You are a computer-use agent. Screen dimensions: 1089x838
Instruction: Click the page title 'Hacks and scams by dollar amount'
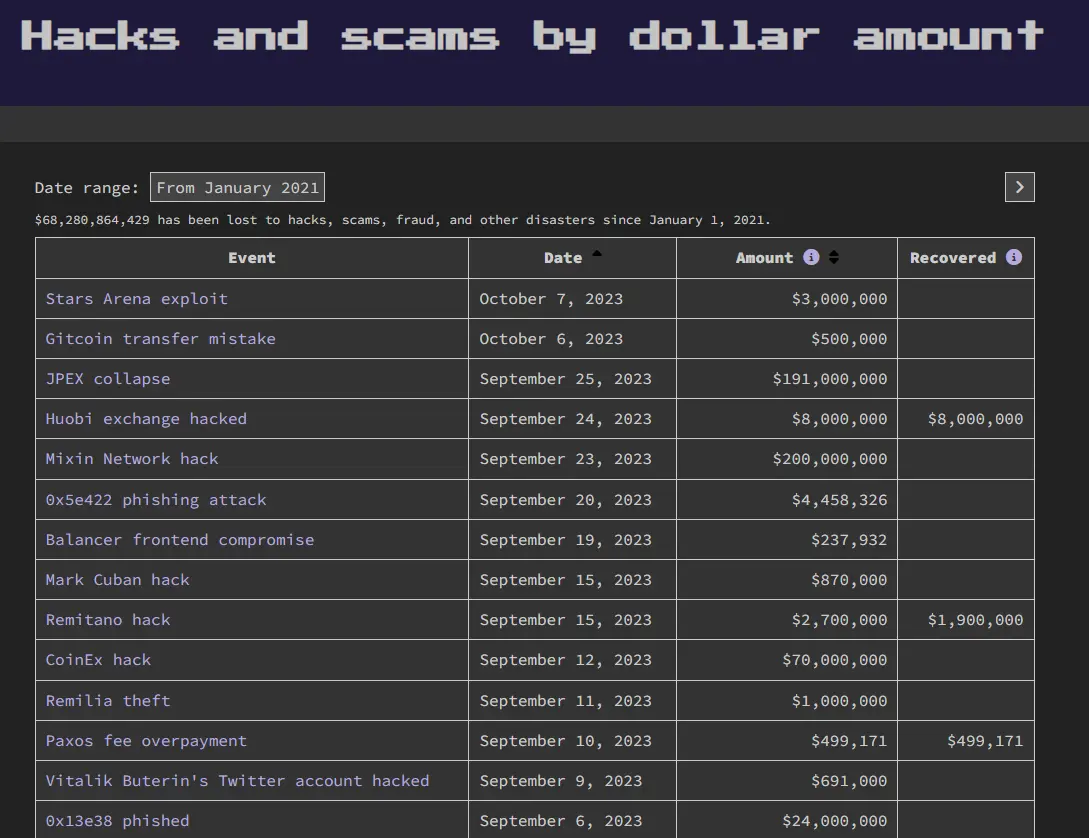tap(532, 36)
